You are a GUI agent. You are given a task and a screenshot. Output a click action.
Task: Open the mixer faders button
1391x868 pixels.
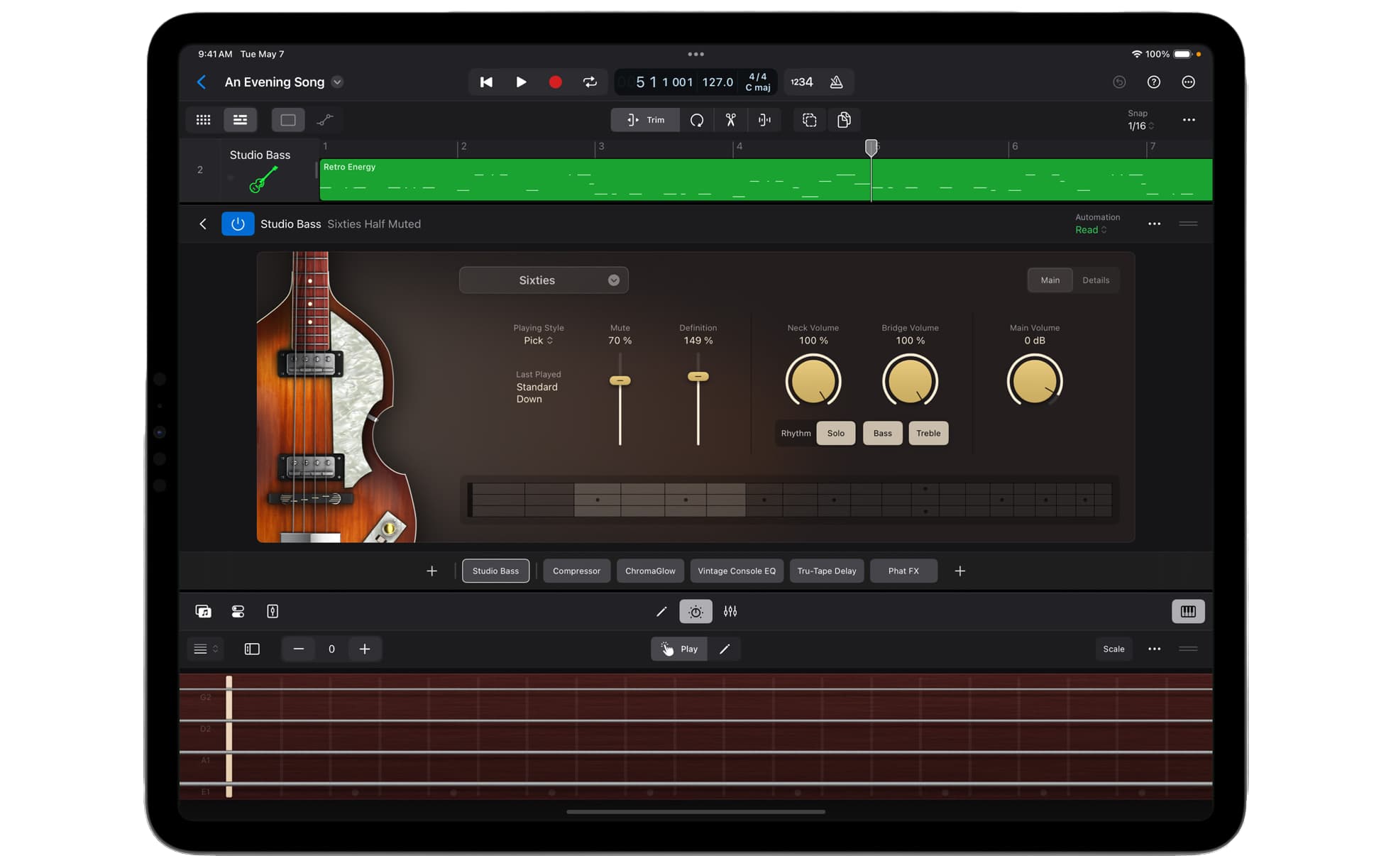[x=730, y=612]
